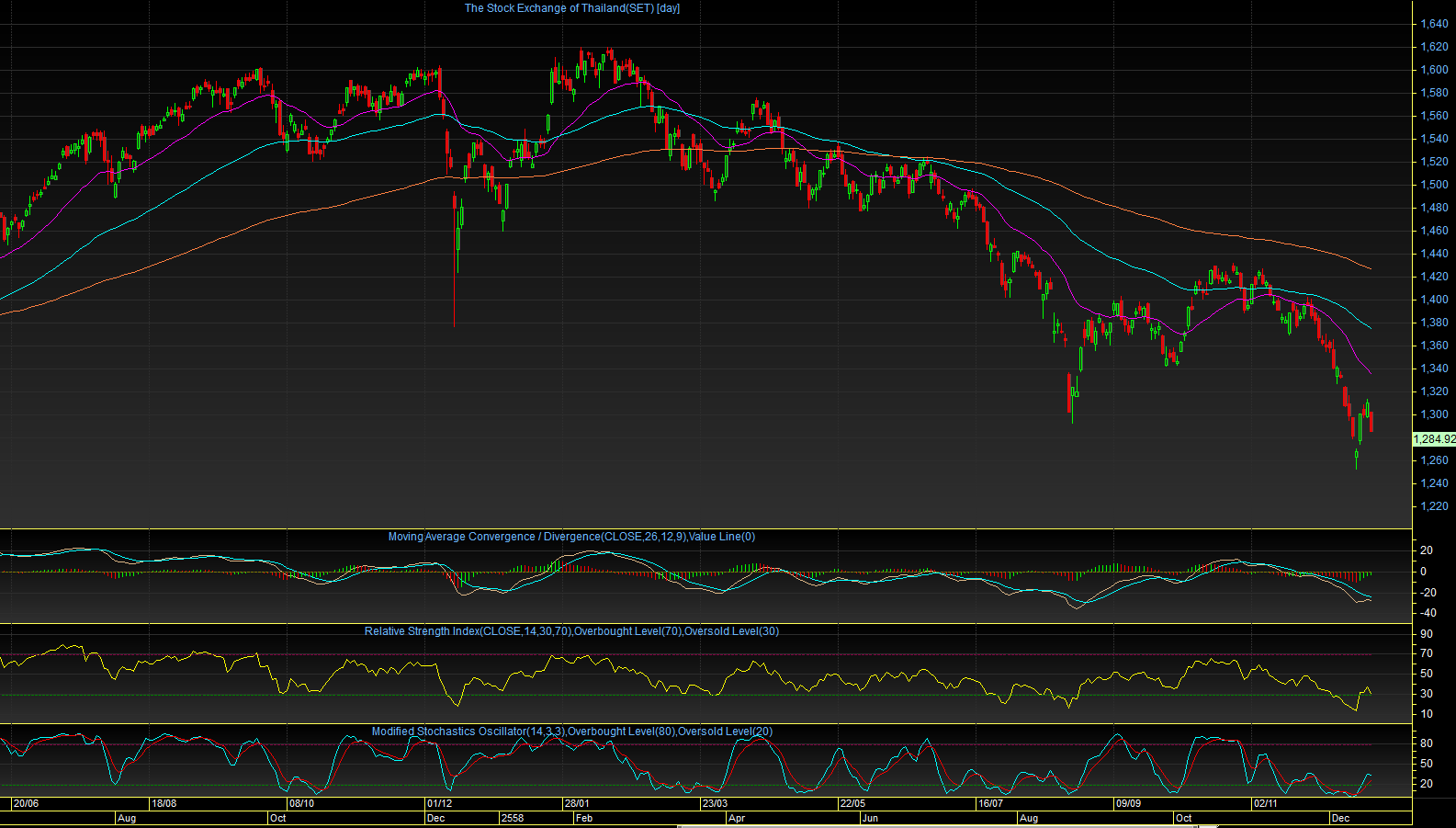Screen dimensions: 1456x828
Task: Click the -20 value on MACD axis
Action: click(1428, 593)
